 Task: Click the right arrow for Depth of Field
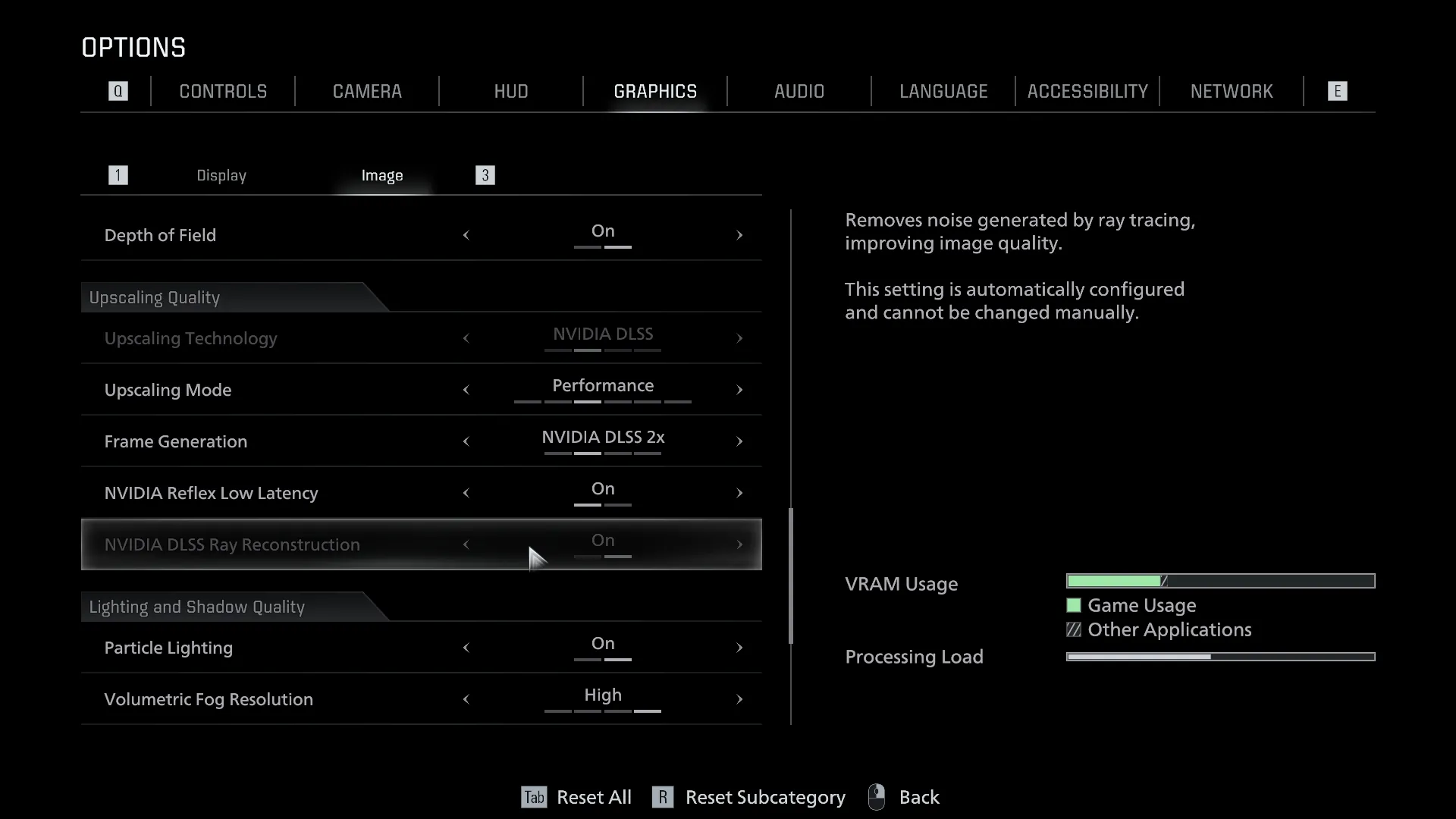click(739, 235)
